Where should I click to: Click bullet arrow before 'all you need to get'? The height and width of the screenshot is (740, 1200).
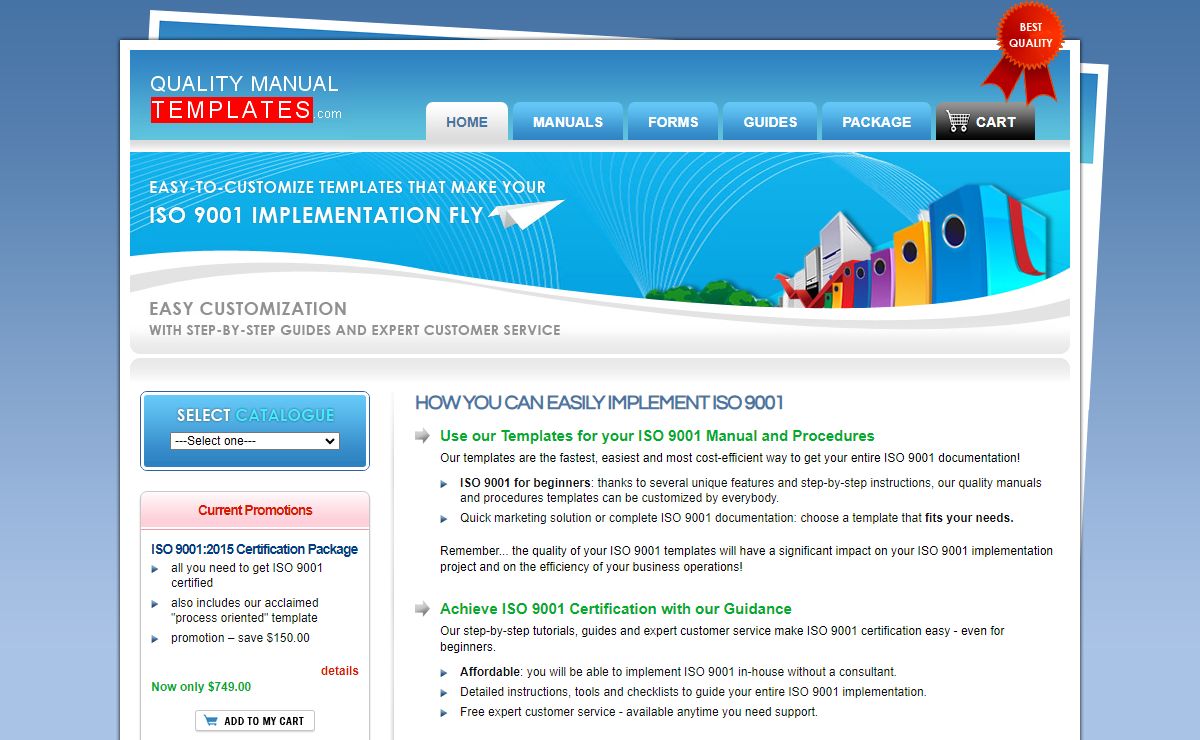(155, 569)
